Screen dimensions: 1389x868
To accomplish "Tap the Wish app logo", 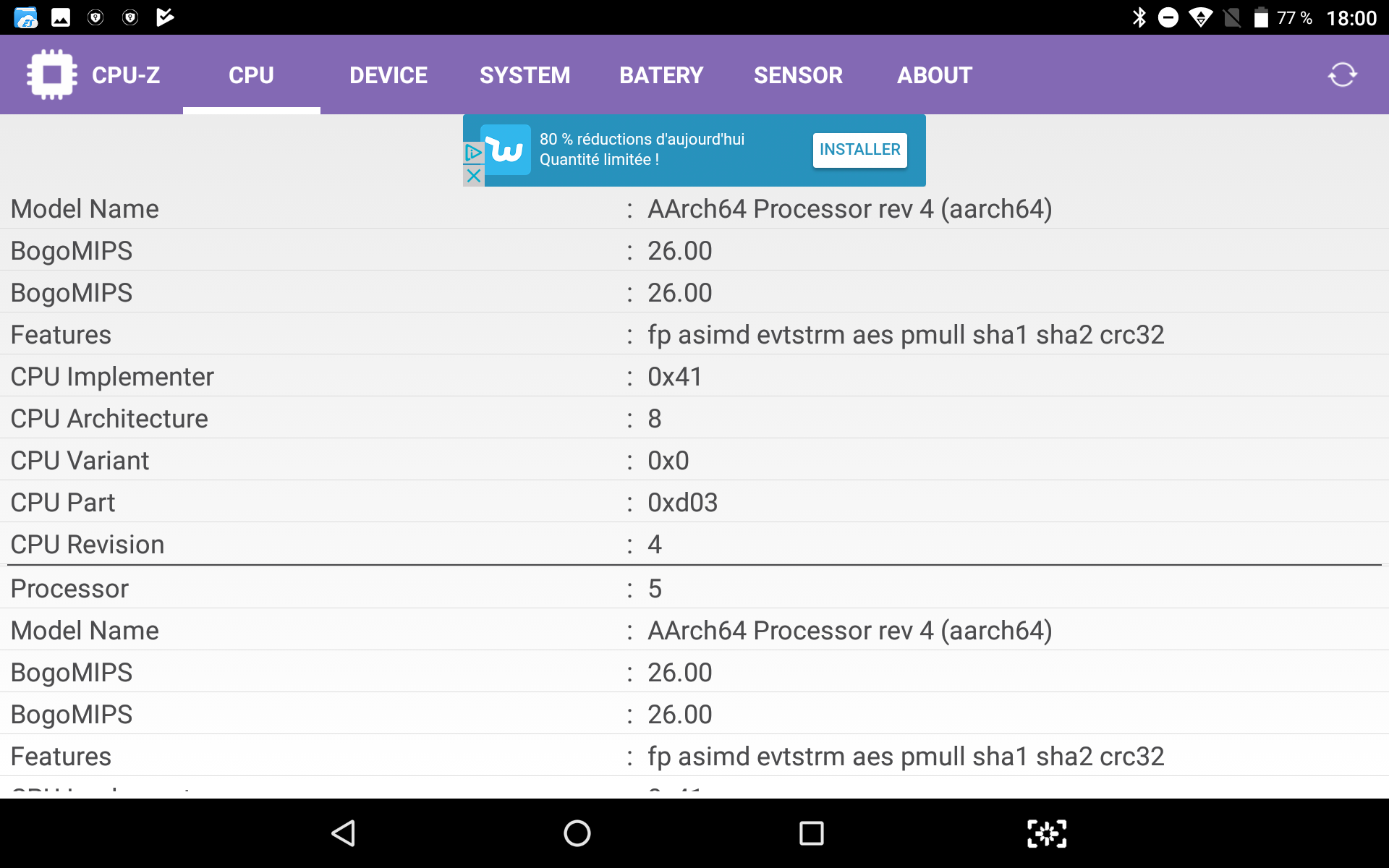I will [506, 150].
